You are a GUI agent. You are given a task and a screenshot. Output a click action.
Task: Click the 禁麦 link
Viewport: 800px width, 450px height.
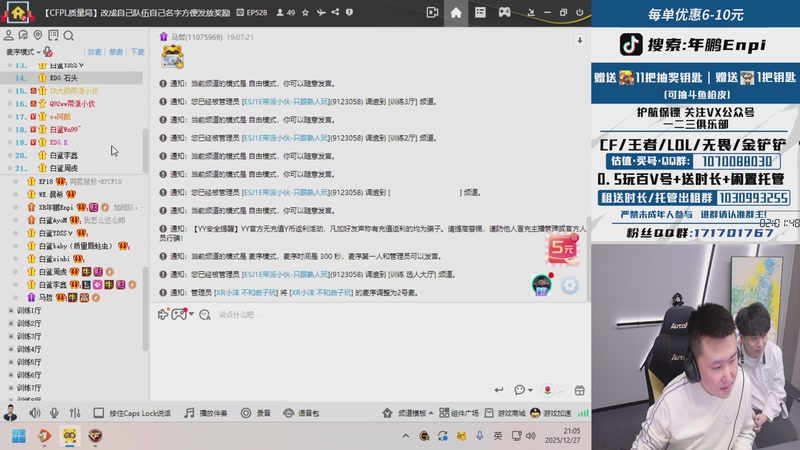116,52
